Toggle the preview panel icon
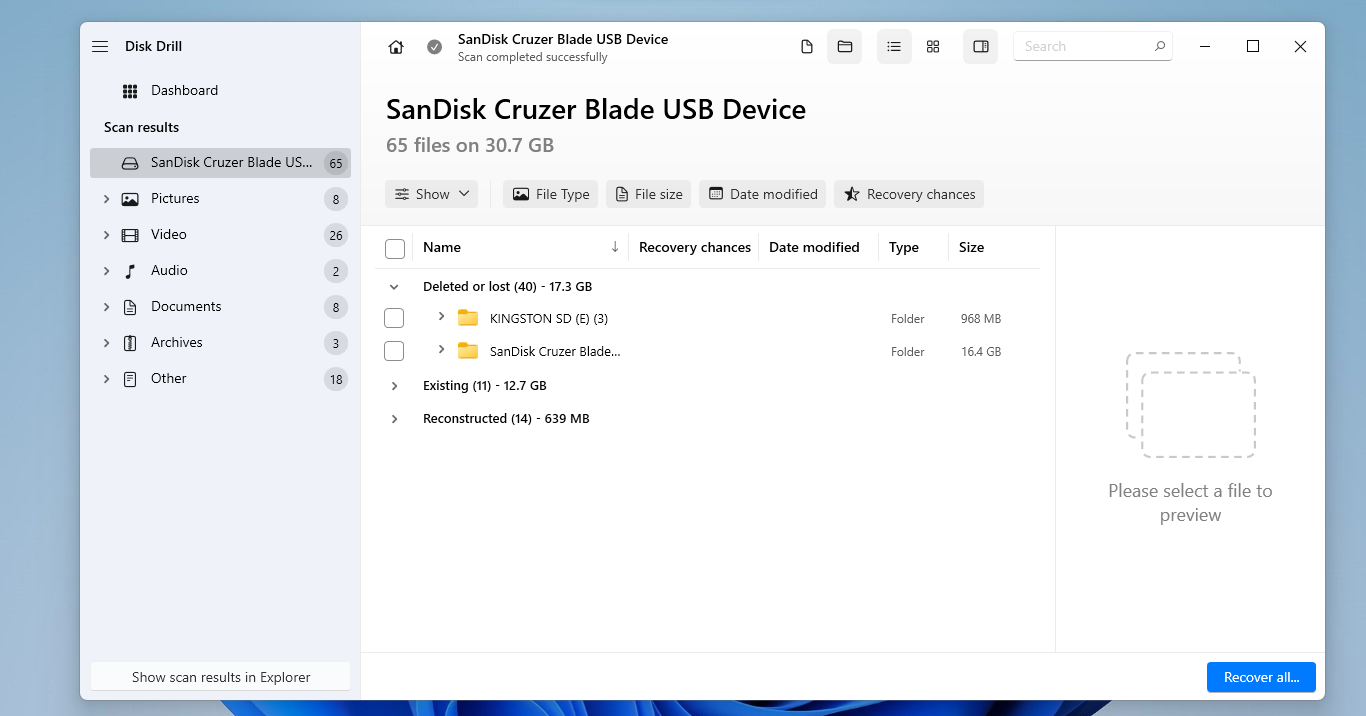The width and height of the screenshot is (1366, 716). pyautogui.click(x=981, y=47)
